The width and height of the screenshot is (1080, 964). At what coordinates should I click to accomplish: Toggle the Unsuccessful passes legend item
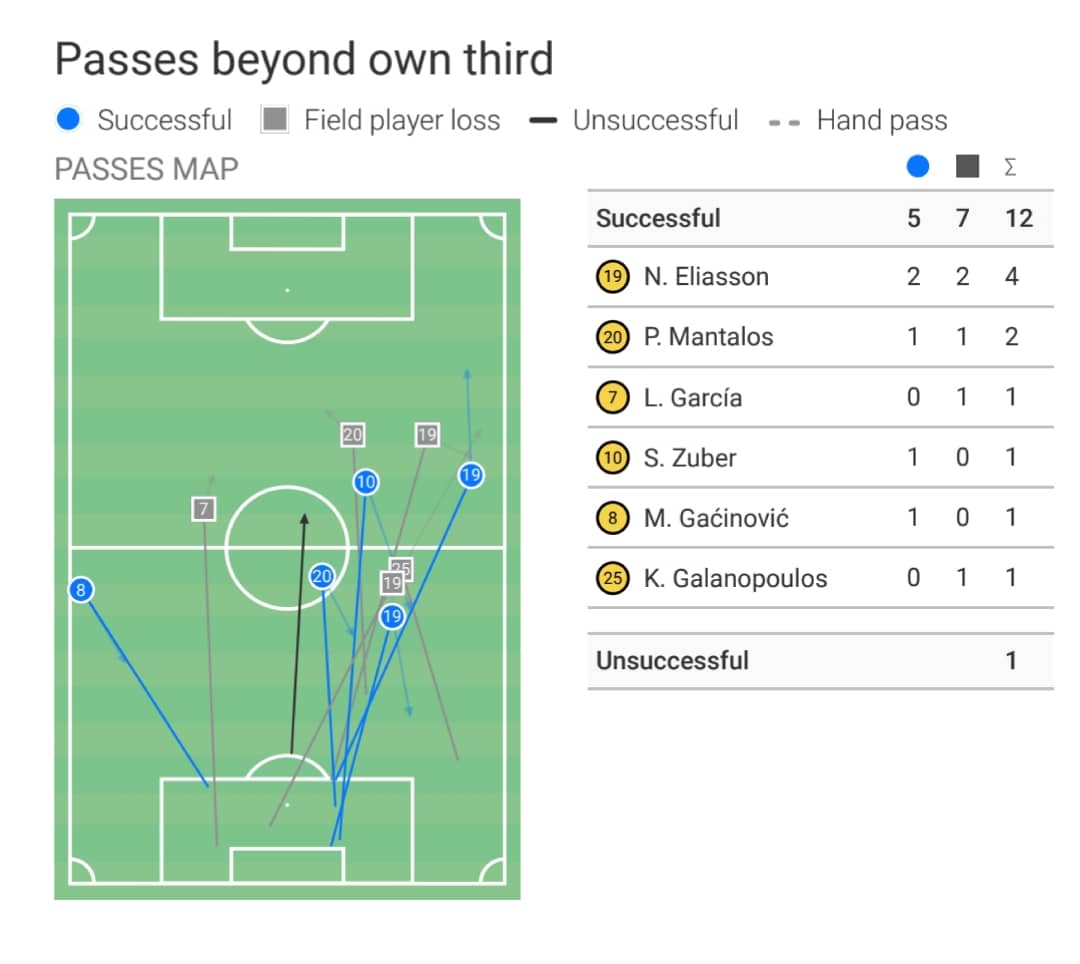click(634, 121)
